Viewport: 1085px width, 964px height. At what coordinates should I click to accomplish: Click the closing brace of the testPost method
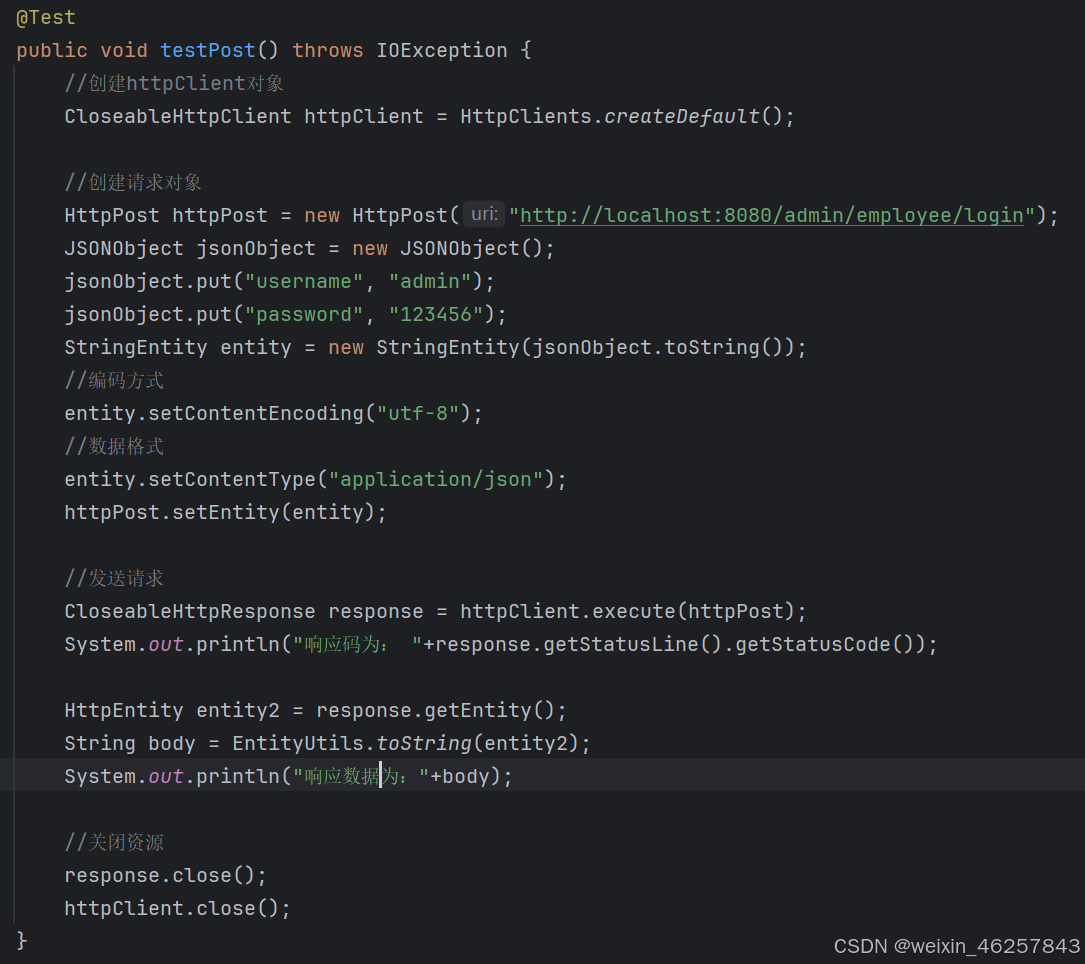(20, 940)
